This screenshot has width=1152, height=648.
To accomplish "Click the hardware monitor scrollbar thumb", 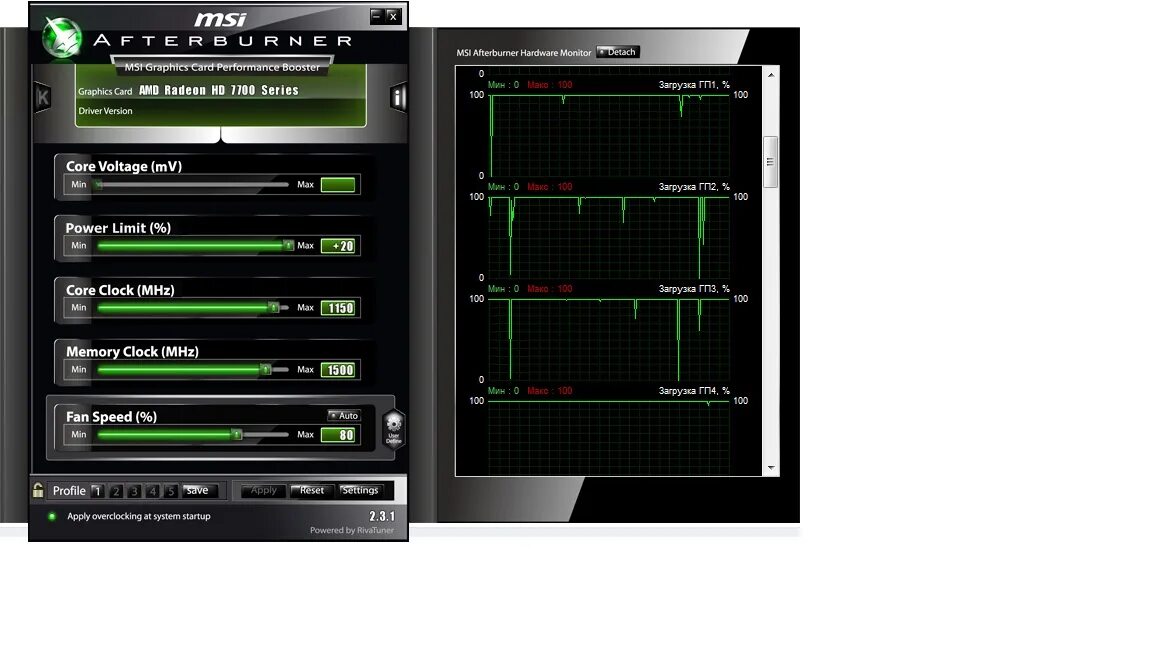I will [x=771, y=162].
